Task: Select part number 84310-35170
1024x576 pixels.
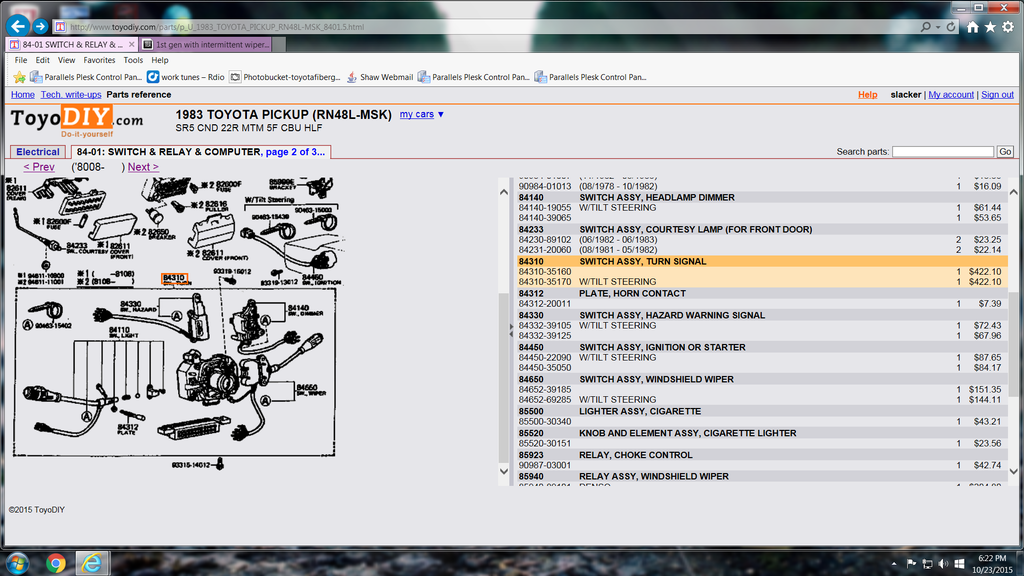Action: click(545, 282)
